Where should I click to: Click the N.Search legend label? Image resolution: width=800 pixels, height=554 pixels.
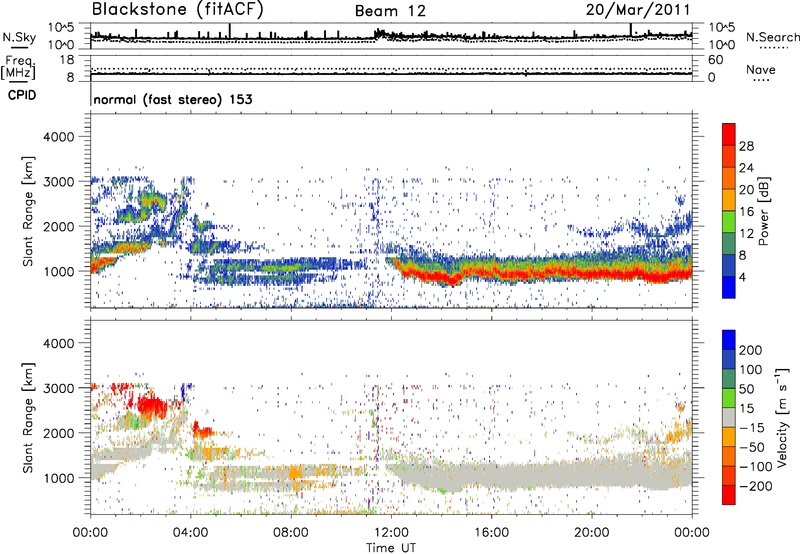click(x=772, y=37)
